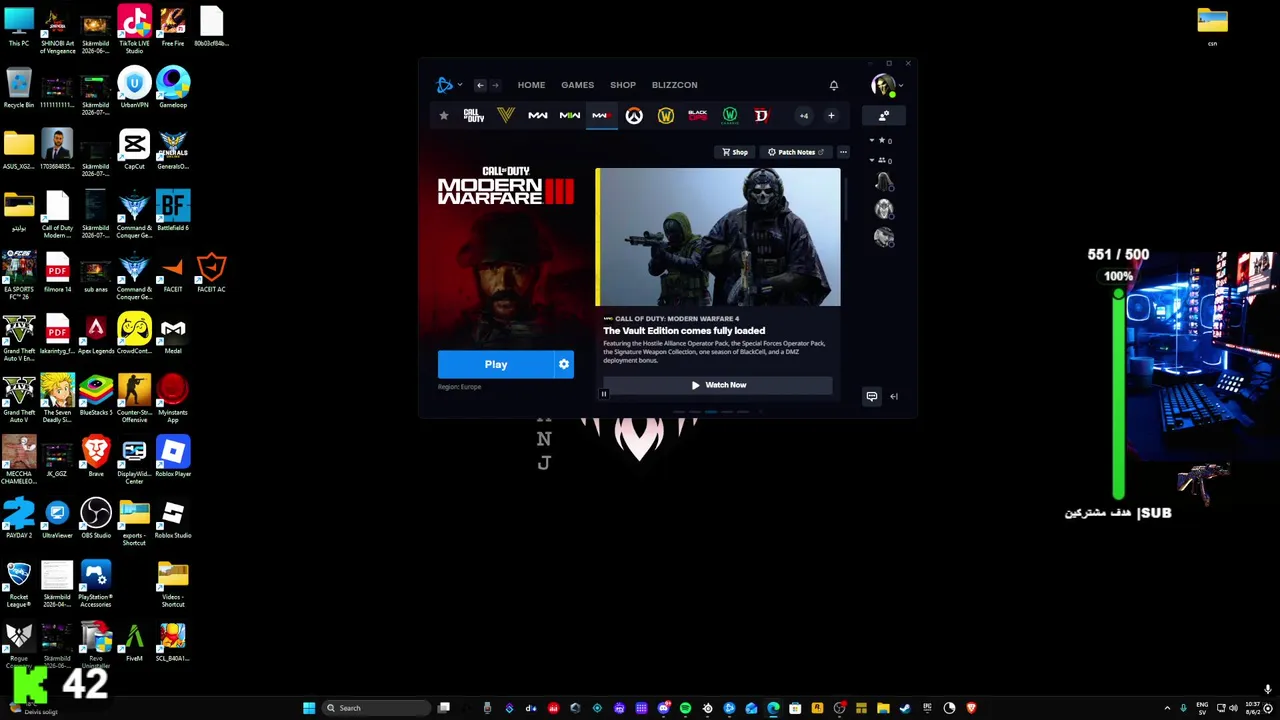1280x720 pixels.
Task: Click the favorites star in game bar
Action: (444, 116)
